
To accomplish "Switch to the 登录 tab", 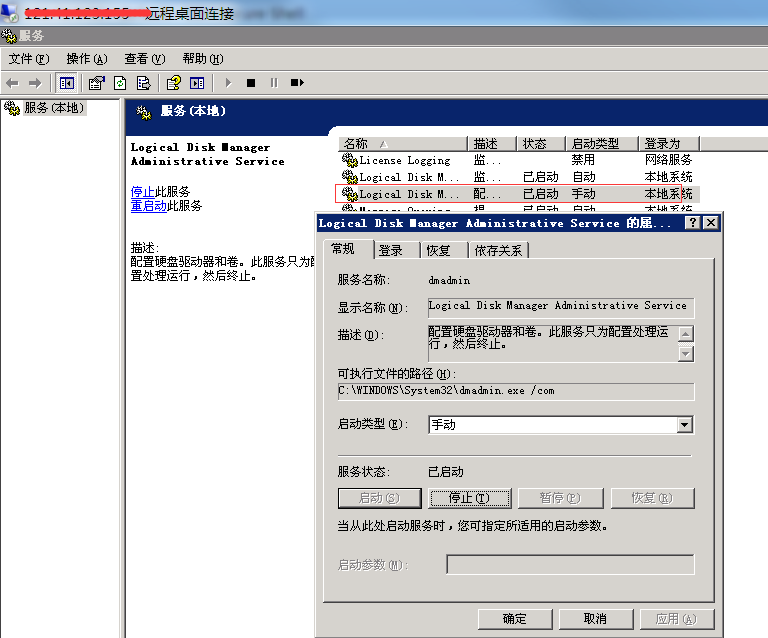I will click(x=391, y=250).
